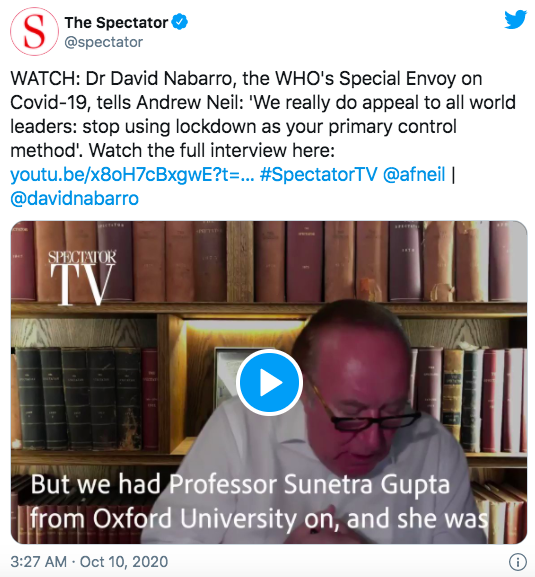Click the Spectator TV watermark logo
Screen dimensions: 535x577
tap(82, 277)
